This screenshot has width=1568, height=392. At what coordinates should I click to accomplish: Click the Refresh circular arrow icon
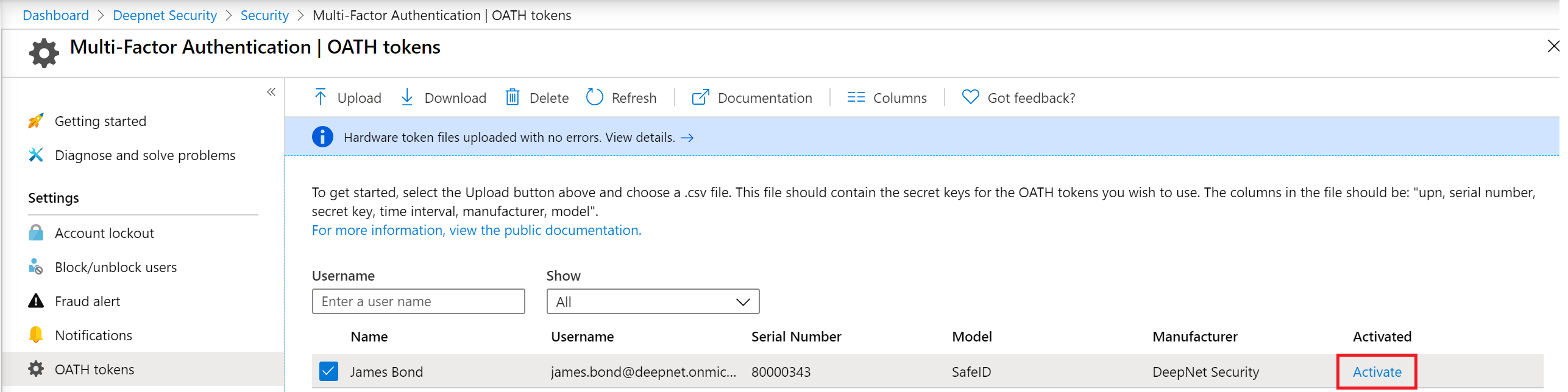coord(594,97)
